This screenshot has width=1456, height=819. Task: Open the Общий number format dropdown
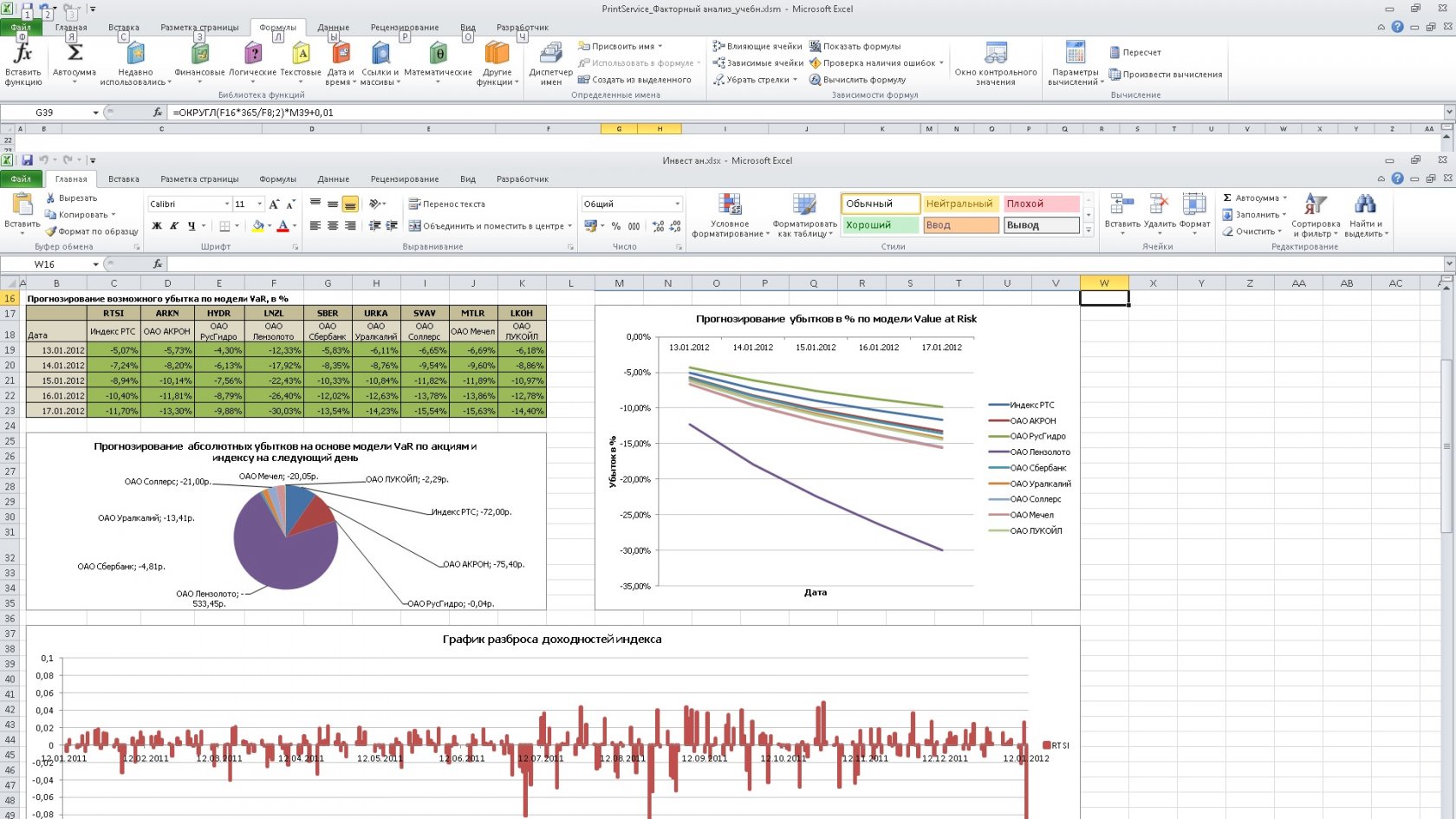pos(678,205)
